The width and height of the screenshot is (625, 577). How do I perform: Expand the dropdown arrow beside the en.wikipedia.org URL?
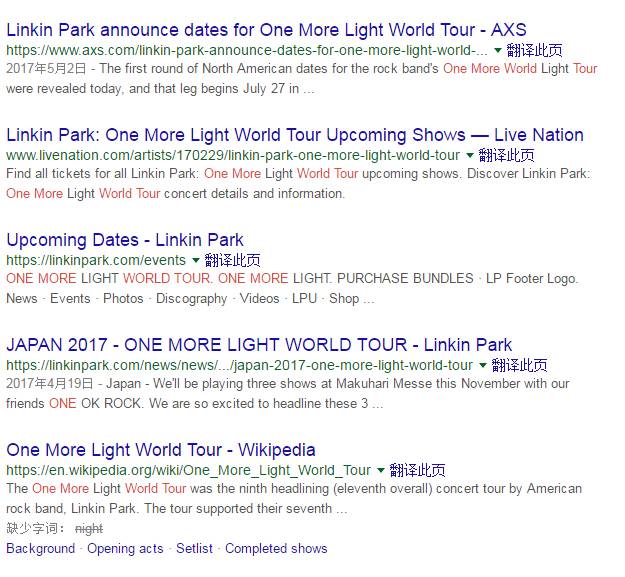[x=381, y=470]
